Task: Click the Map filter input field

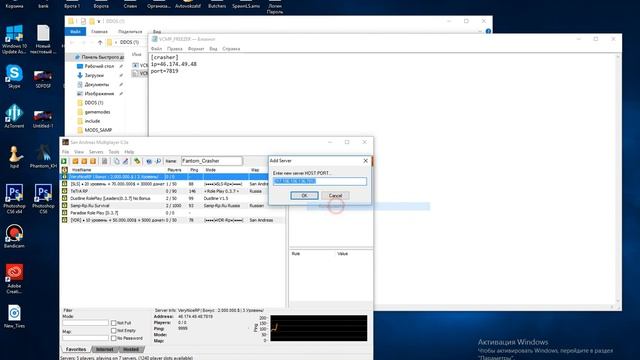Action: 85,338
